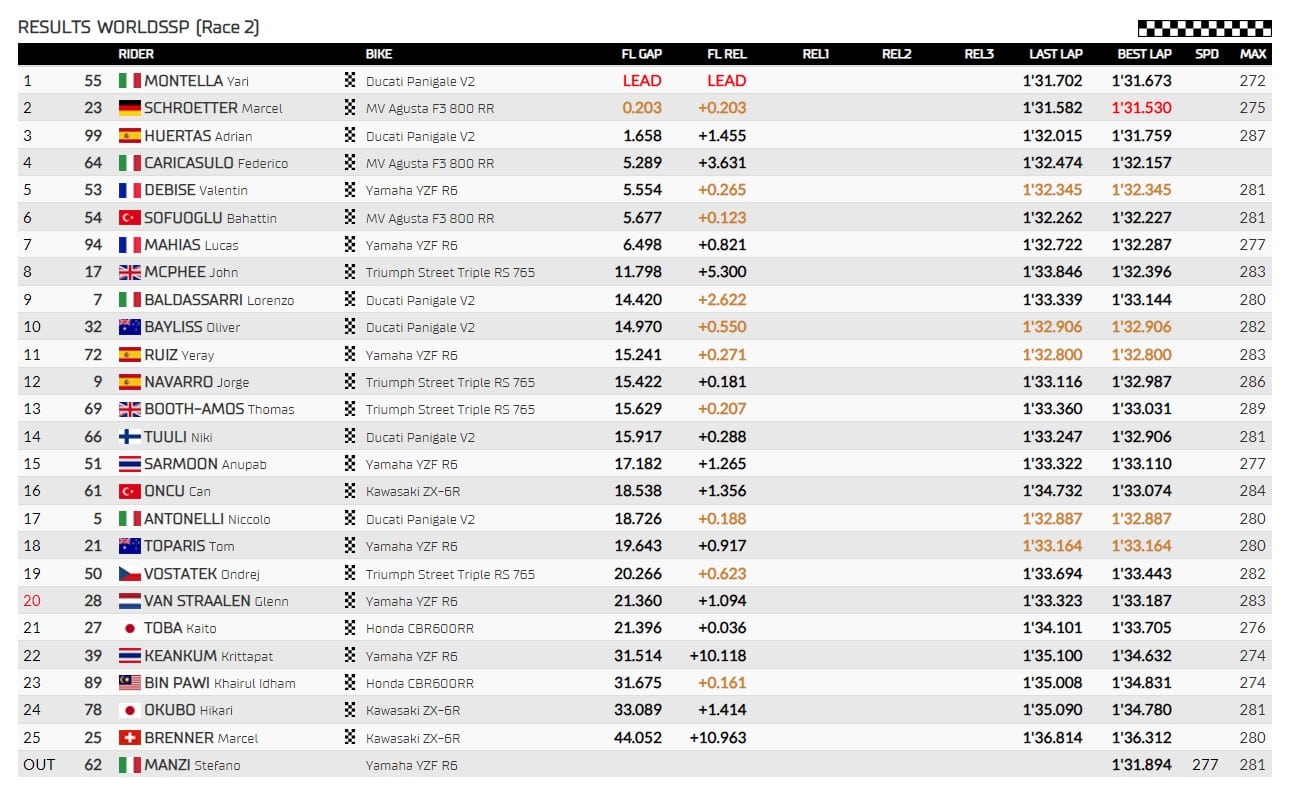Viewport: 1295px width, 793px height.
Task: Click the red best lap 1'31.530
Action: click(x=1142, y=108)
